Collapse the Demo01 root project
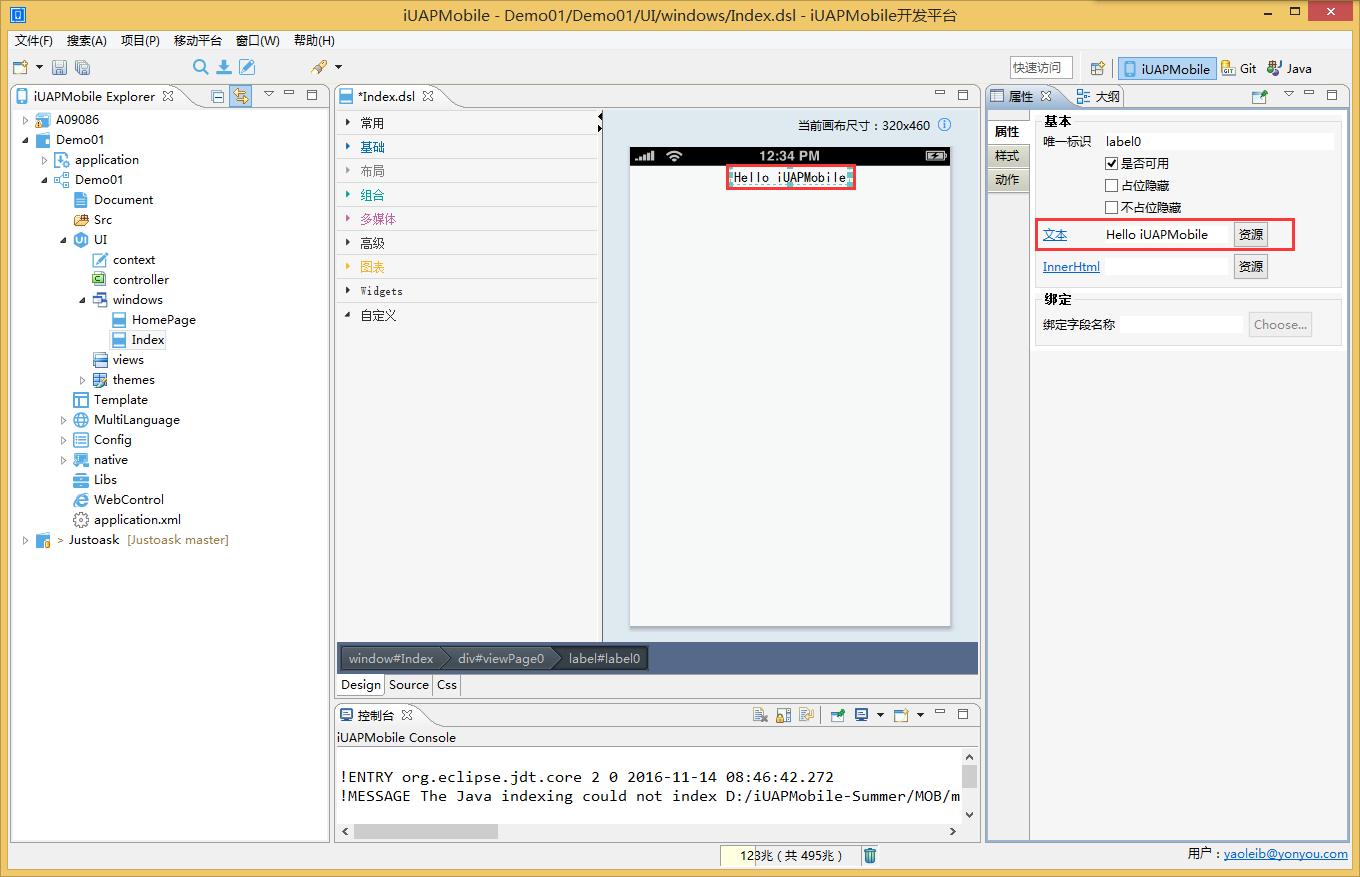The image size is (1360, 877). (x=25, y=140)
